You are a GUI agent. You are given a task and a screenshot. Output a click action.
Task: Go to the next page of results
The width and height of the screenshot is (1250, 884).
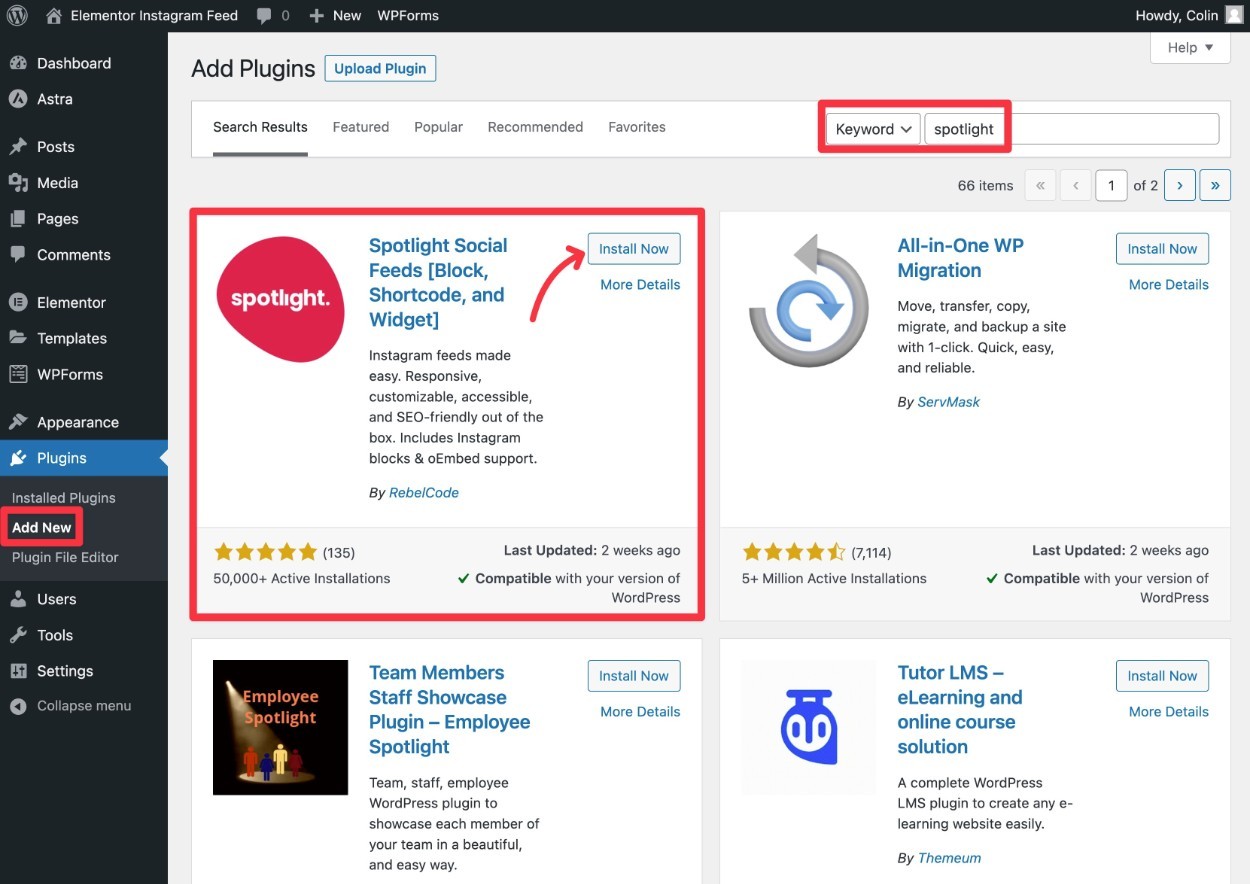point(1180,186)
